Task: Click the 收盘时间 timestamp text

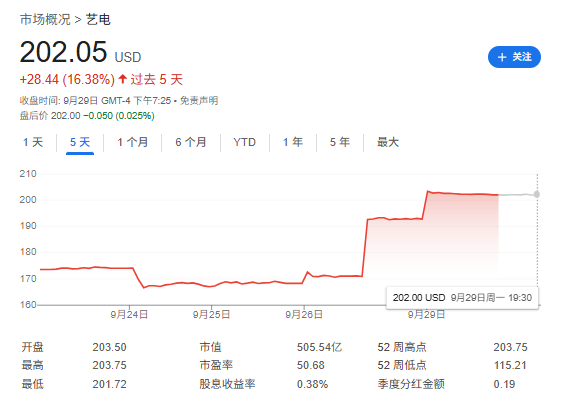Action: click(x=95, y=101)
